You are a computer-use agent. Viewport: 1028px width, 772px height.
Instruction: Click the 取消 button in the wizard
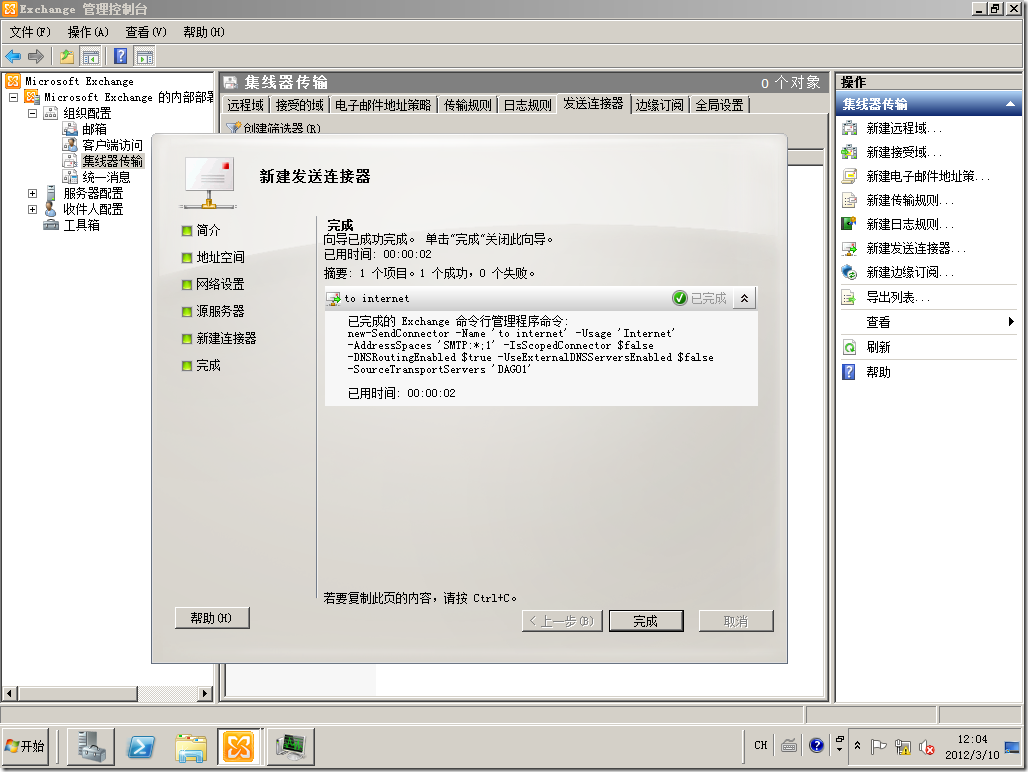pyautogui.click(x=735, y=620)
